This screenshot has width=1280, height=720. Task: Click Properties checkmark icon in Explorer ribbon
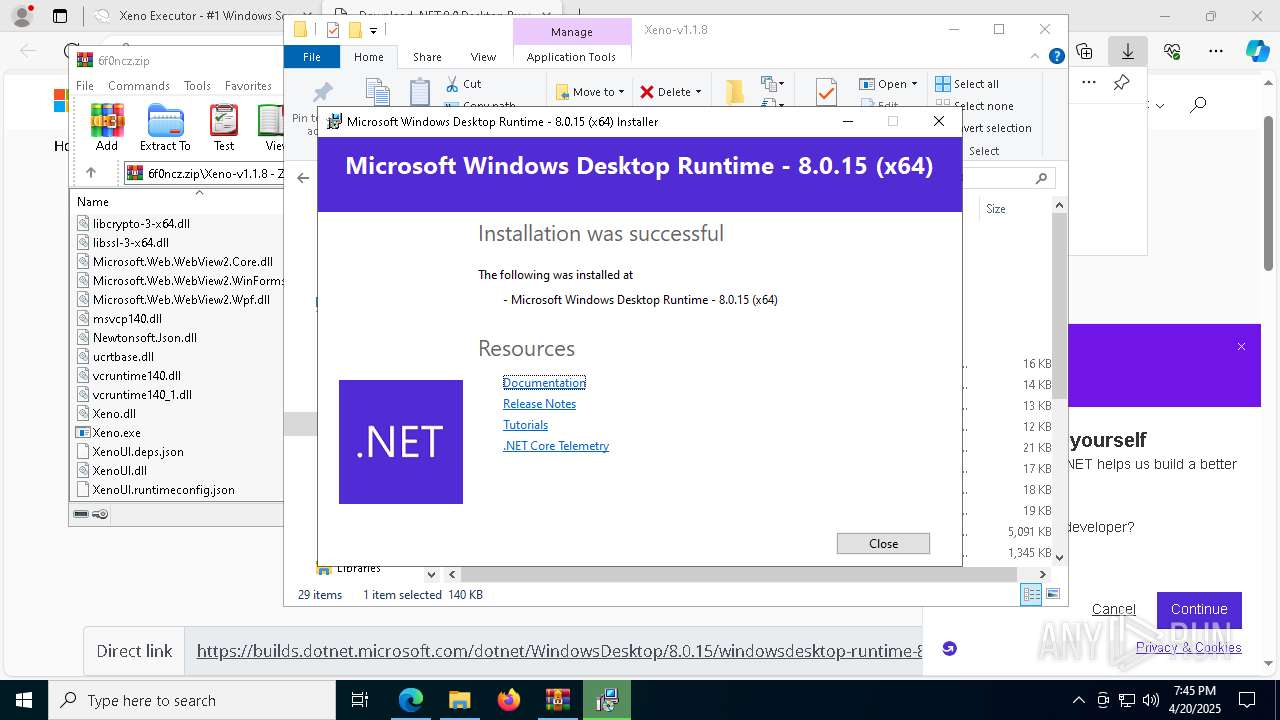pyautogui.click(x=826, y=92)
